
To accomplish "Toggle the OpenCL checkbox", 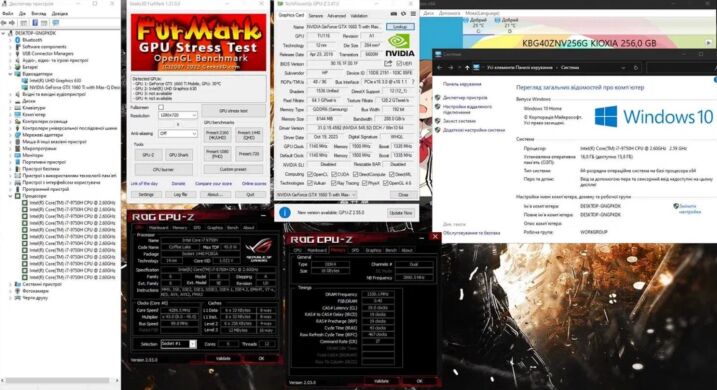I will click(310, 174).
